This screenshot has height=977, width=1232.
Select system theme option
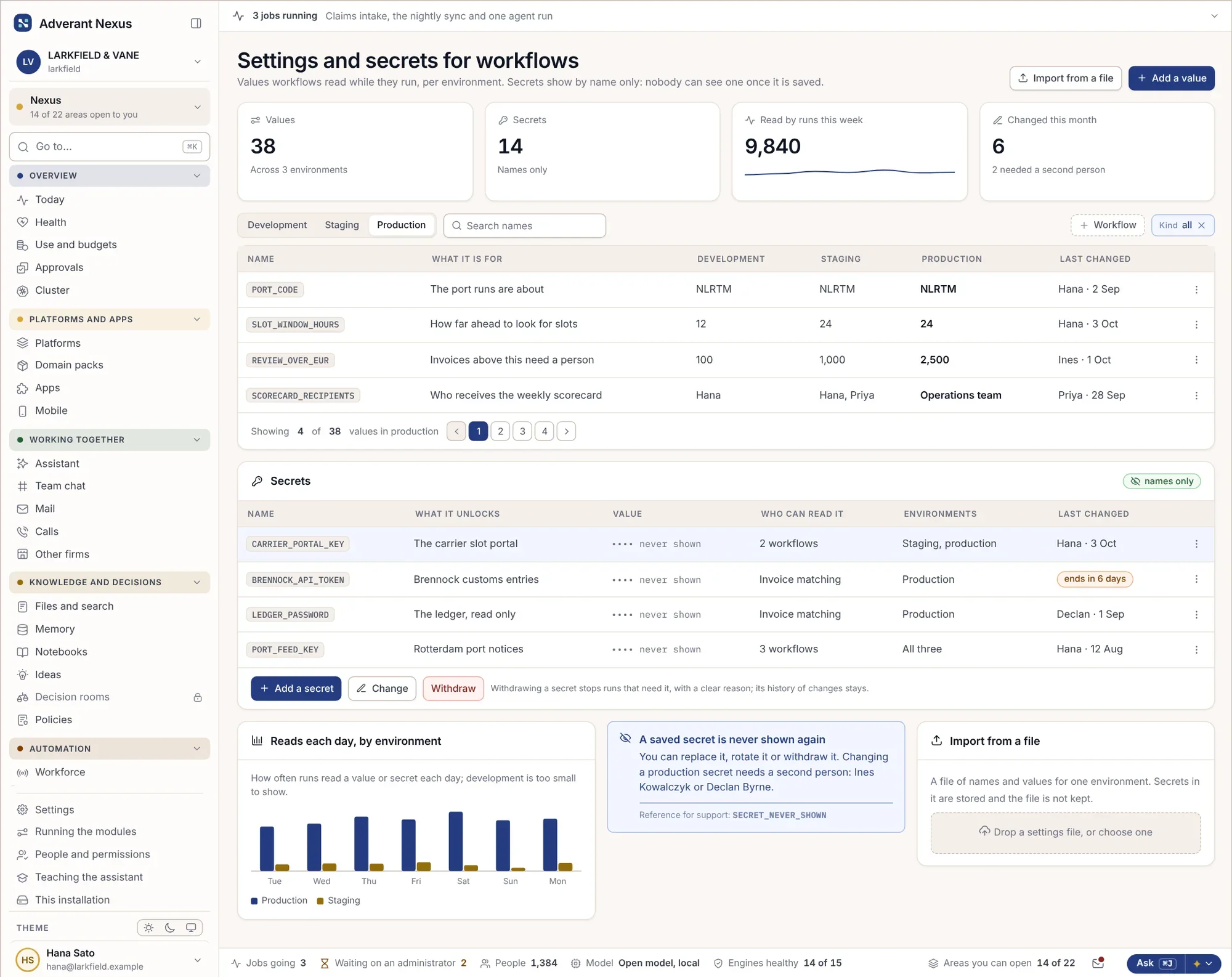point(191,928)
